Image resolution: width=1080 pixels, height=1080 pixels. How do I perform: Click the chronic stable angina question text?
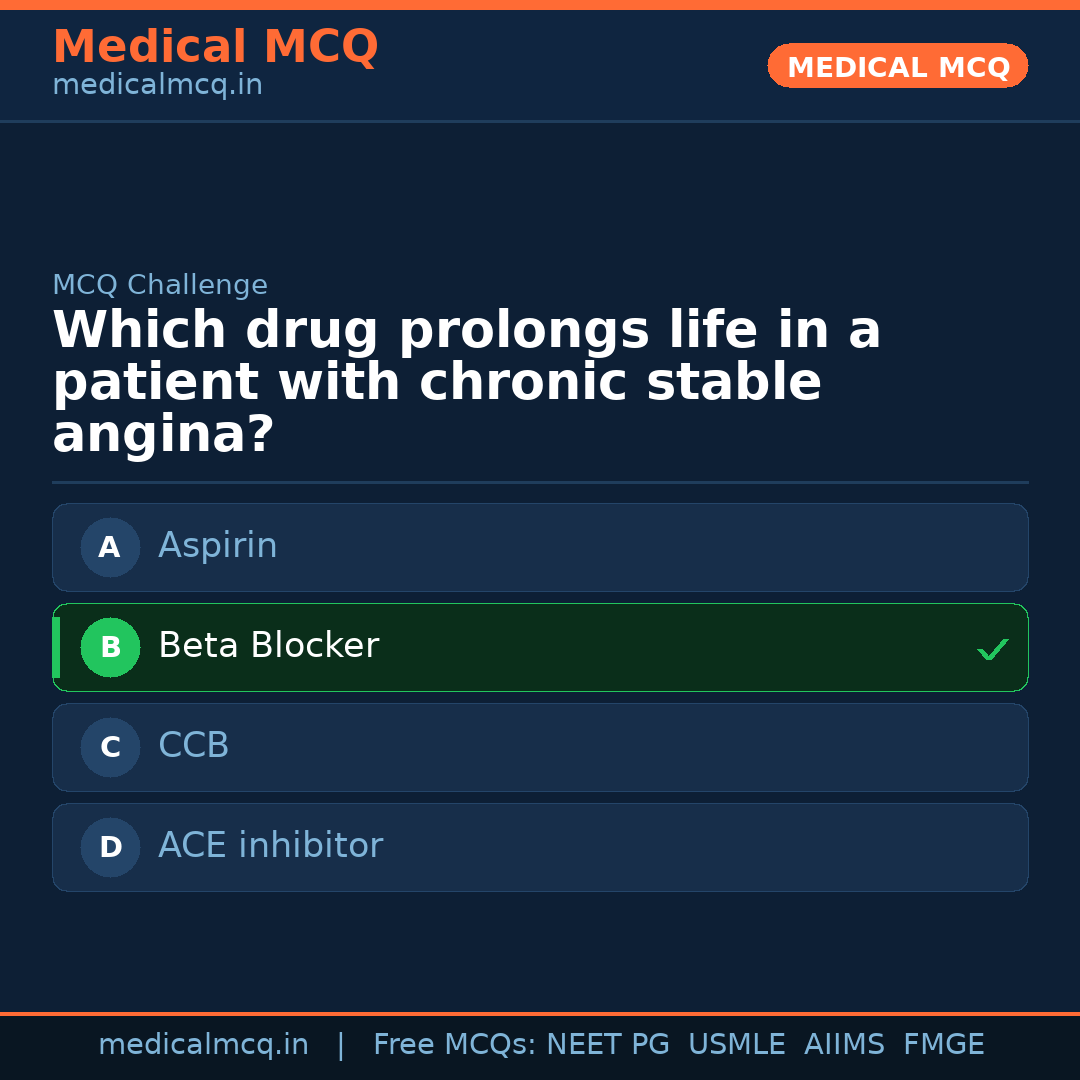click(x=466, y=383)
